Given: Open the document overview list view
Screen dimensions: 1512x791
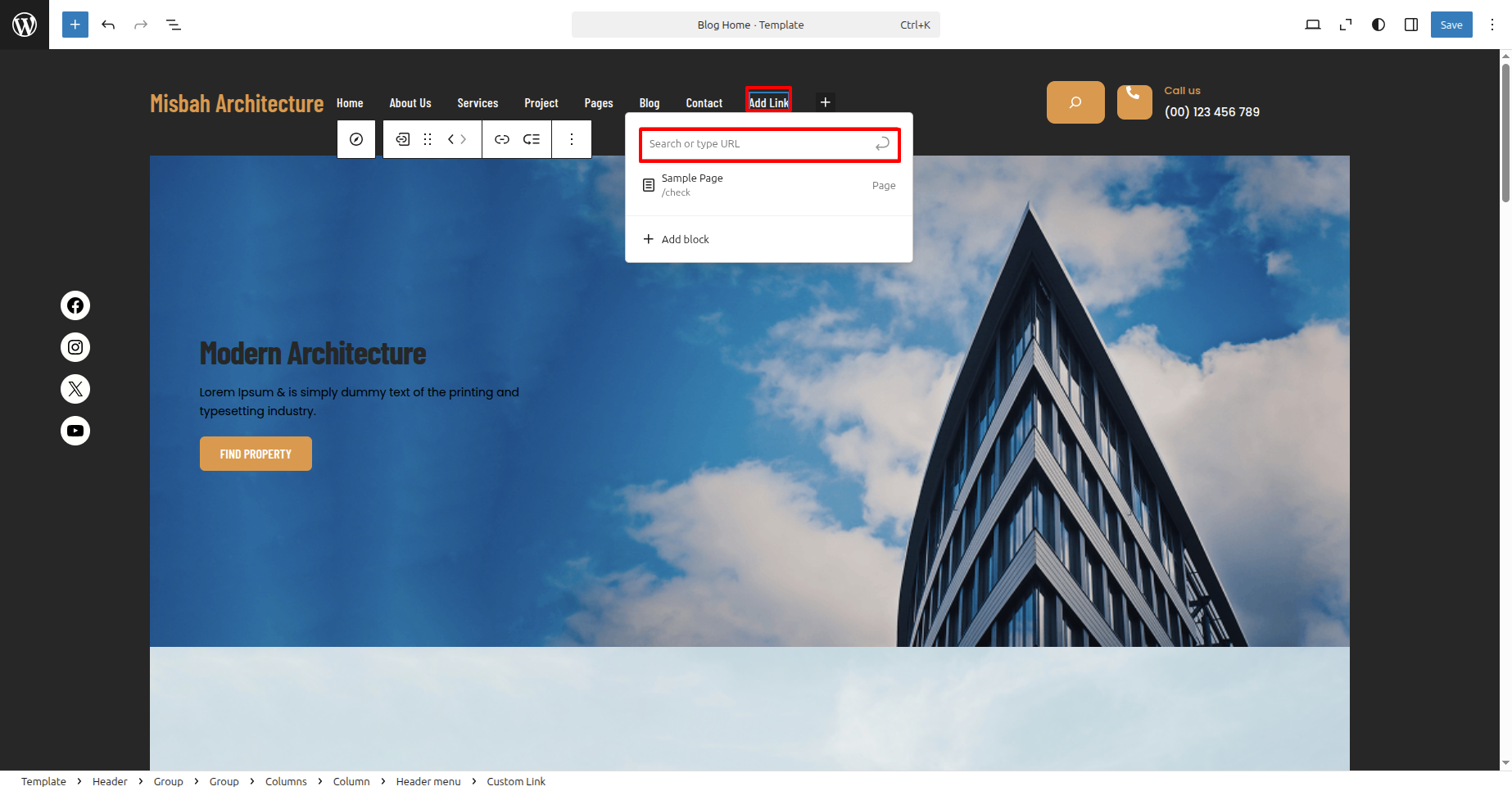Looking at the screenshot, I should pos(174,25).
